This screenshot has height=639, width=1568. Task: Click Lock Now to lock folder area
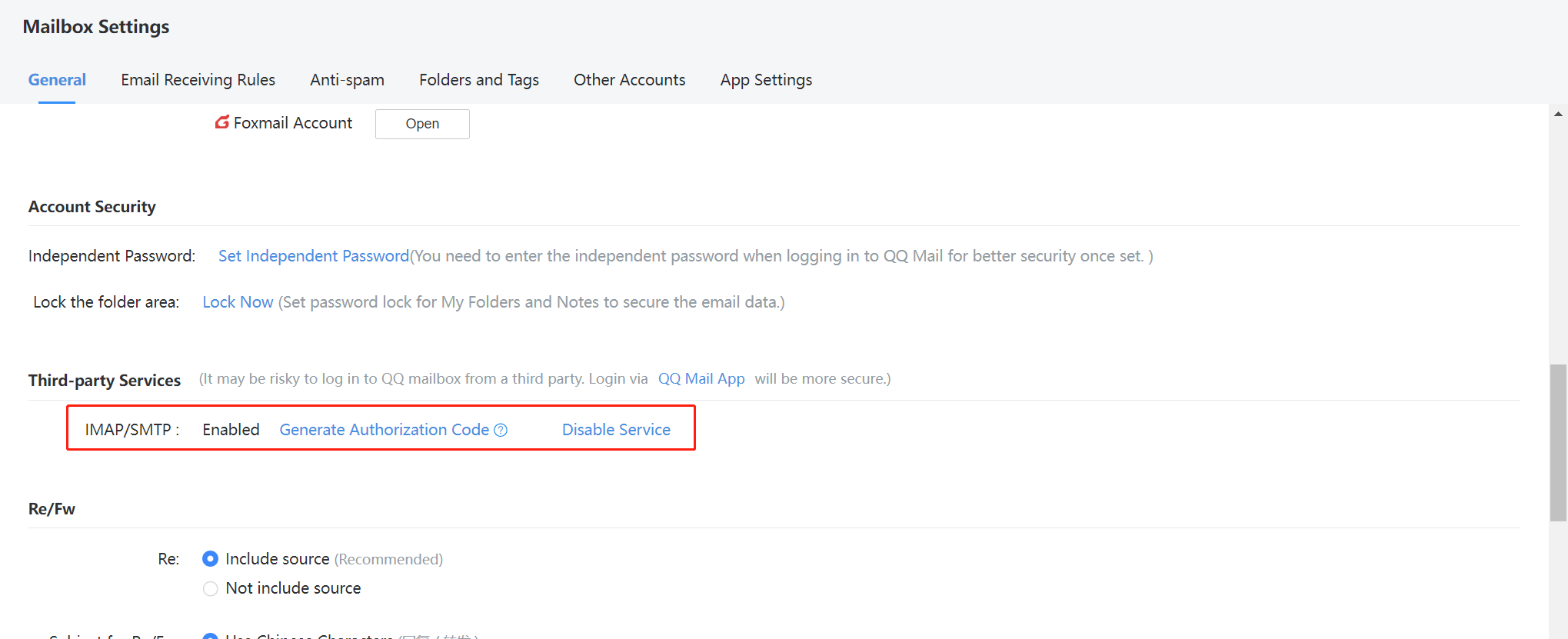pos(238,302)
